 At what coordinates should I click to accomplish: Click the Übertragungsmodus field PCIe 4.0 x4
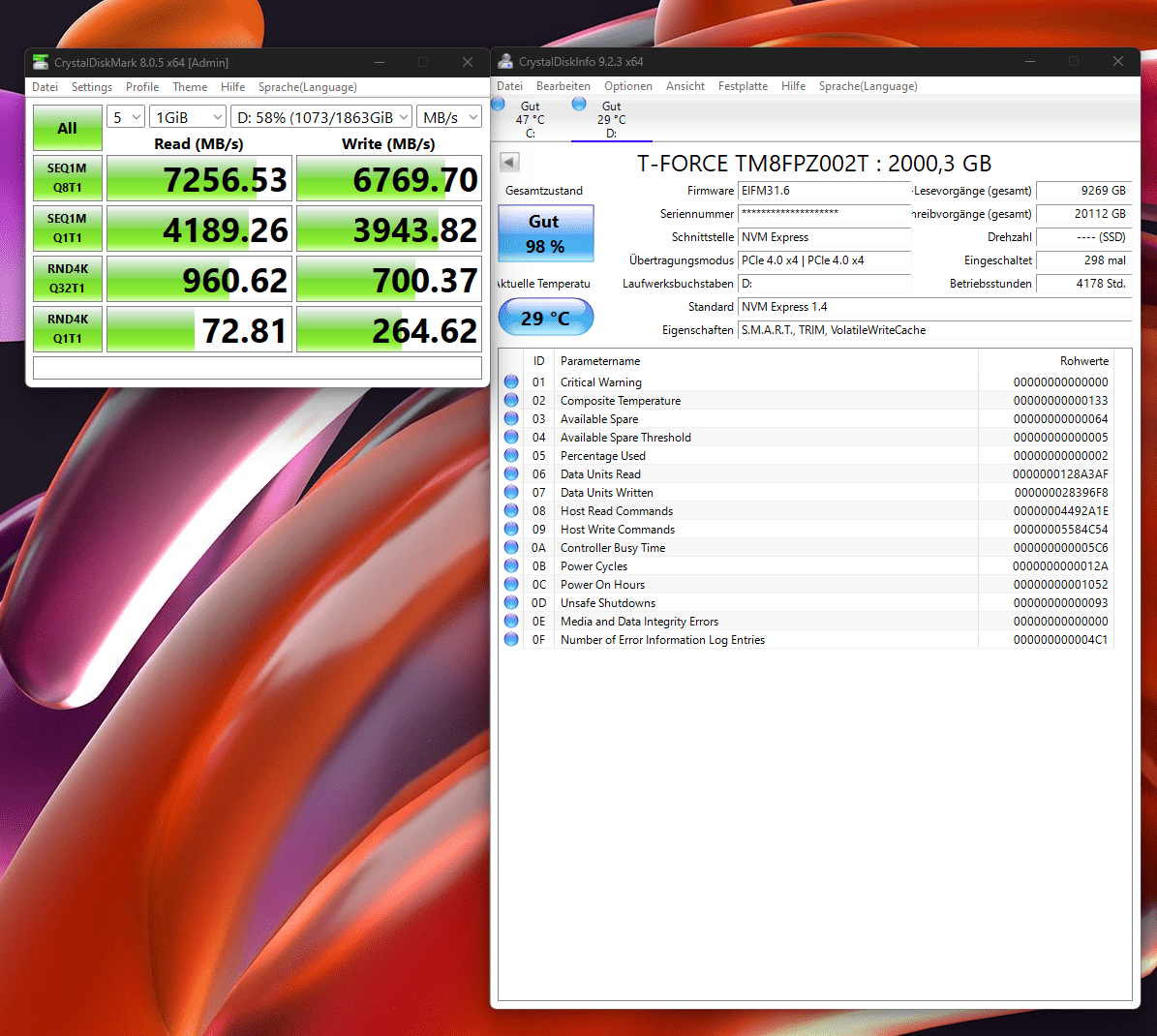point(824,259)
